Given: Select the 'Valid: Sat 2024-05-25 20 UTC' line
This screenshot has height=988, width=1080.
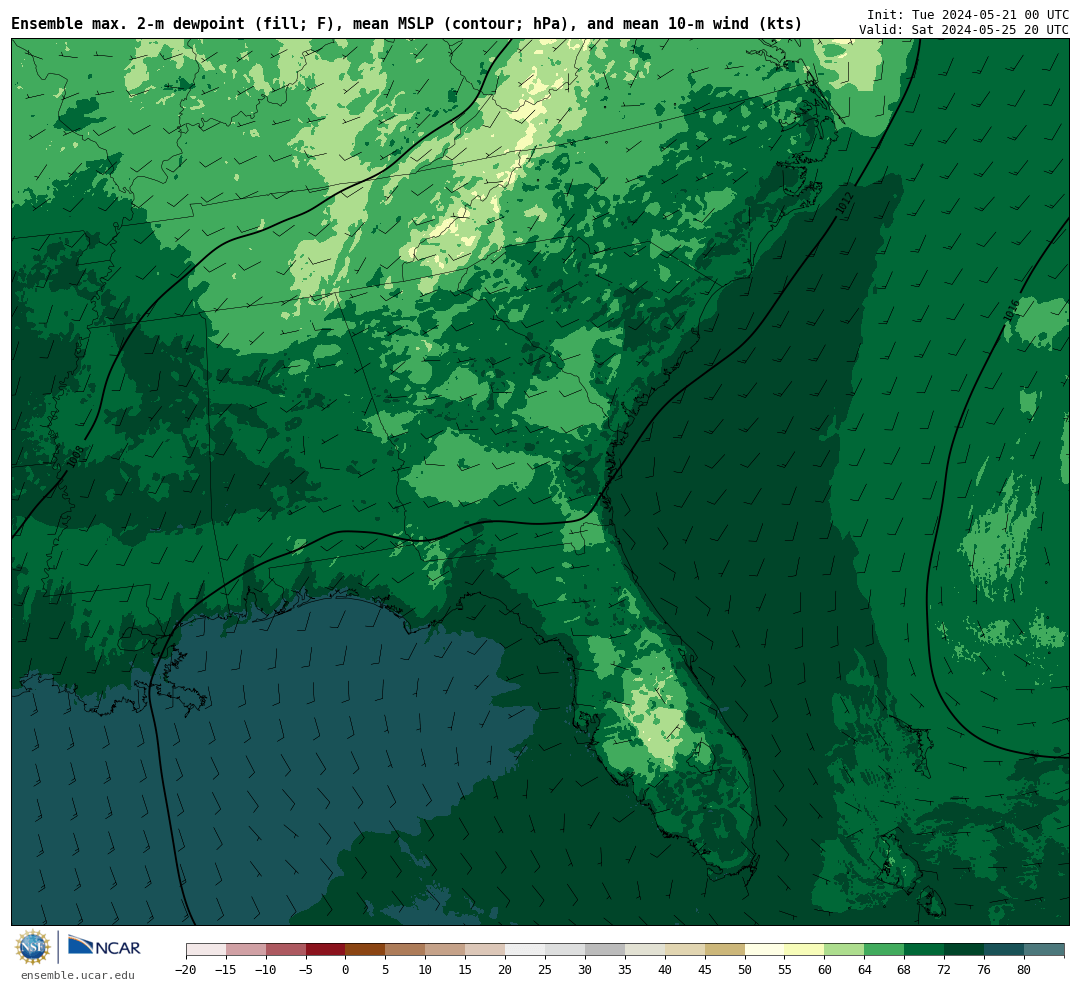Looking at the screenshot, I should point(964,30).
